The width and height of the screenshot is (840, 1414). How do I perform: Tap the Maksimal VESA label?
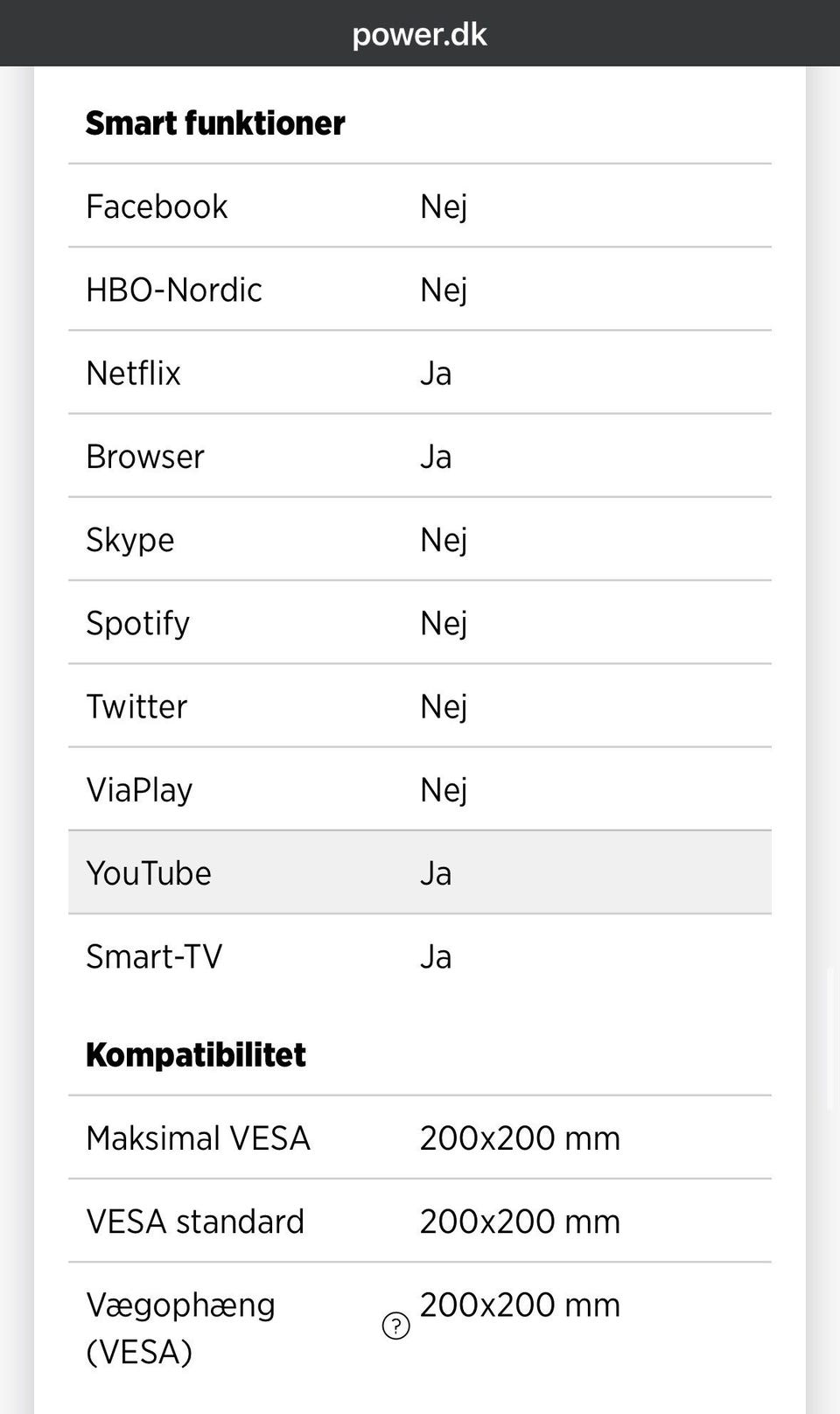(x=199, y=1138)
